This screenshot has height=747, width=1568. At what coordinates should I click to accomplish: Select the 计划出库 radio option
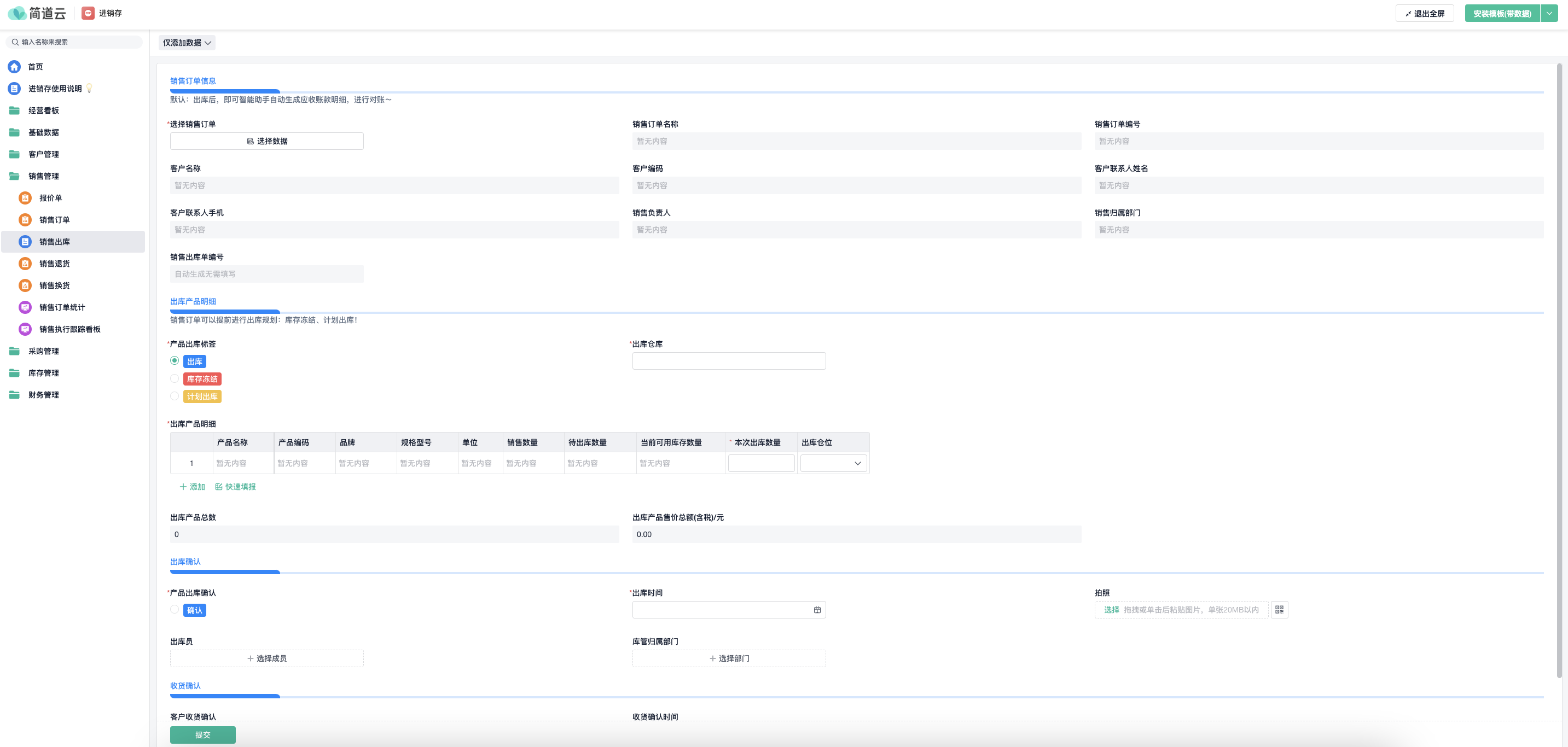(x=175, y=396)
